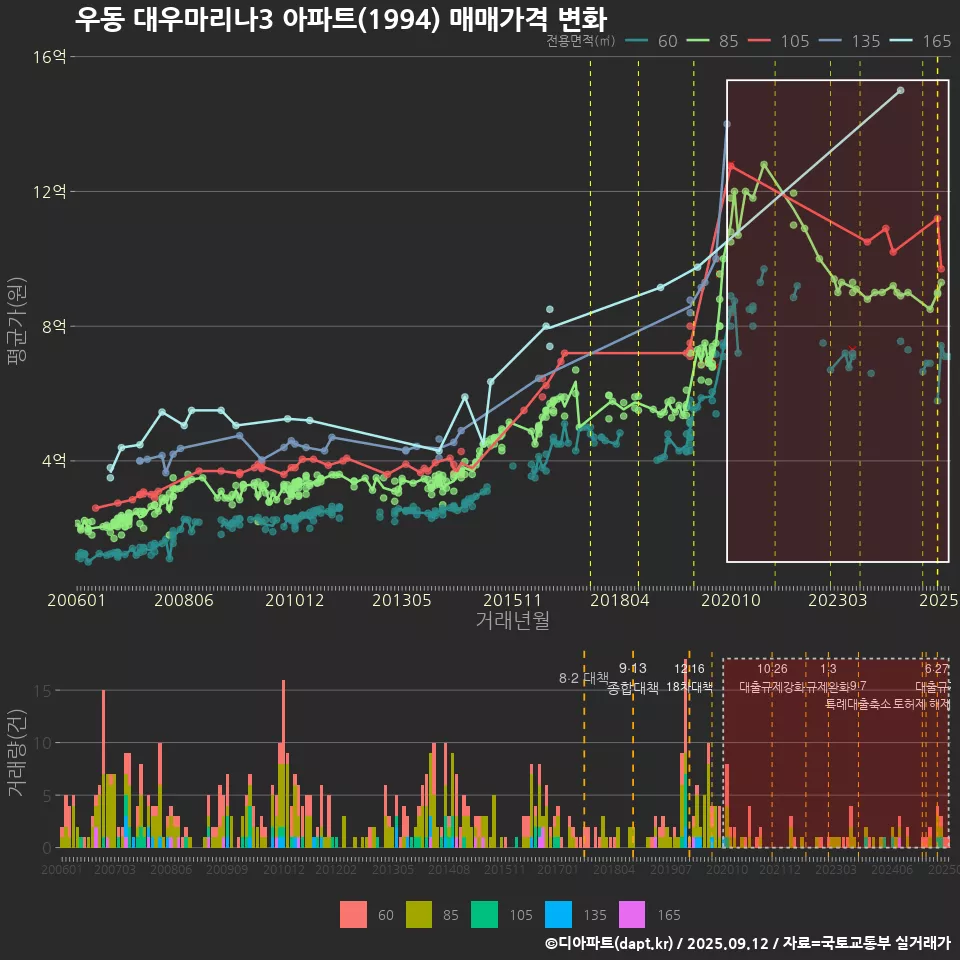Click the green 85㎡ line legend entry

(713, 41)
